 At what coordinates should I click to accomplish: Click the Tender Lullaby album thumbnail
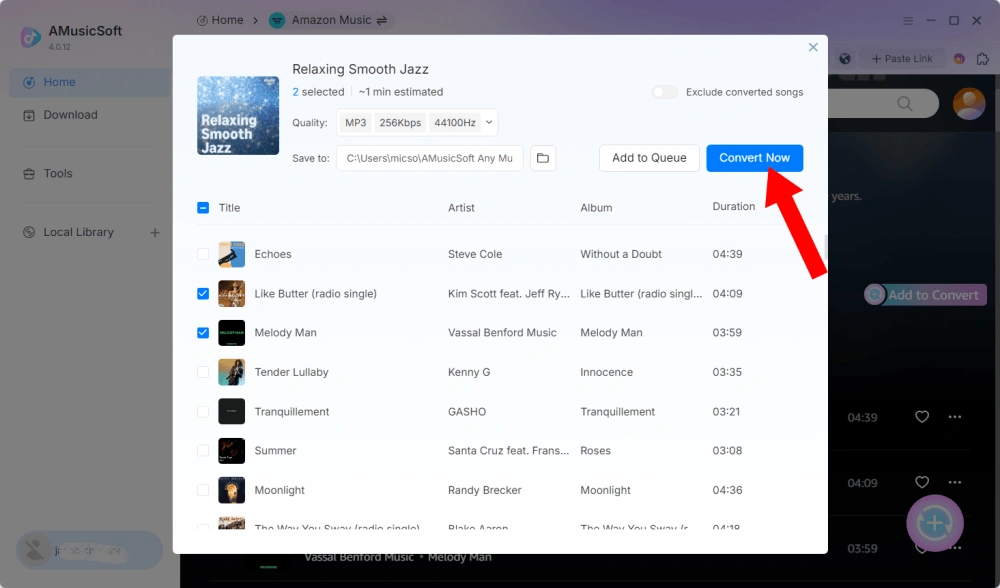tap(232, 372)
